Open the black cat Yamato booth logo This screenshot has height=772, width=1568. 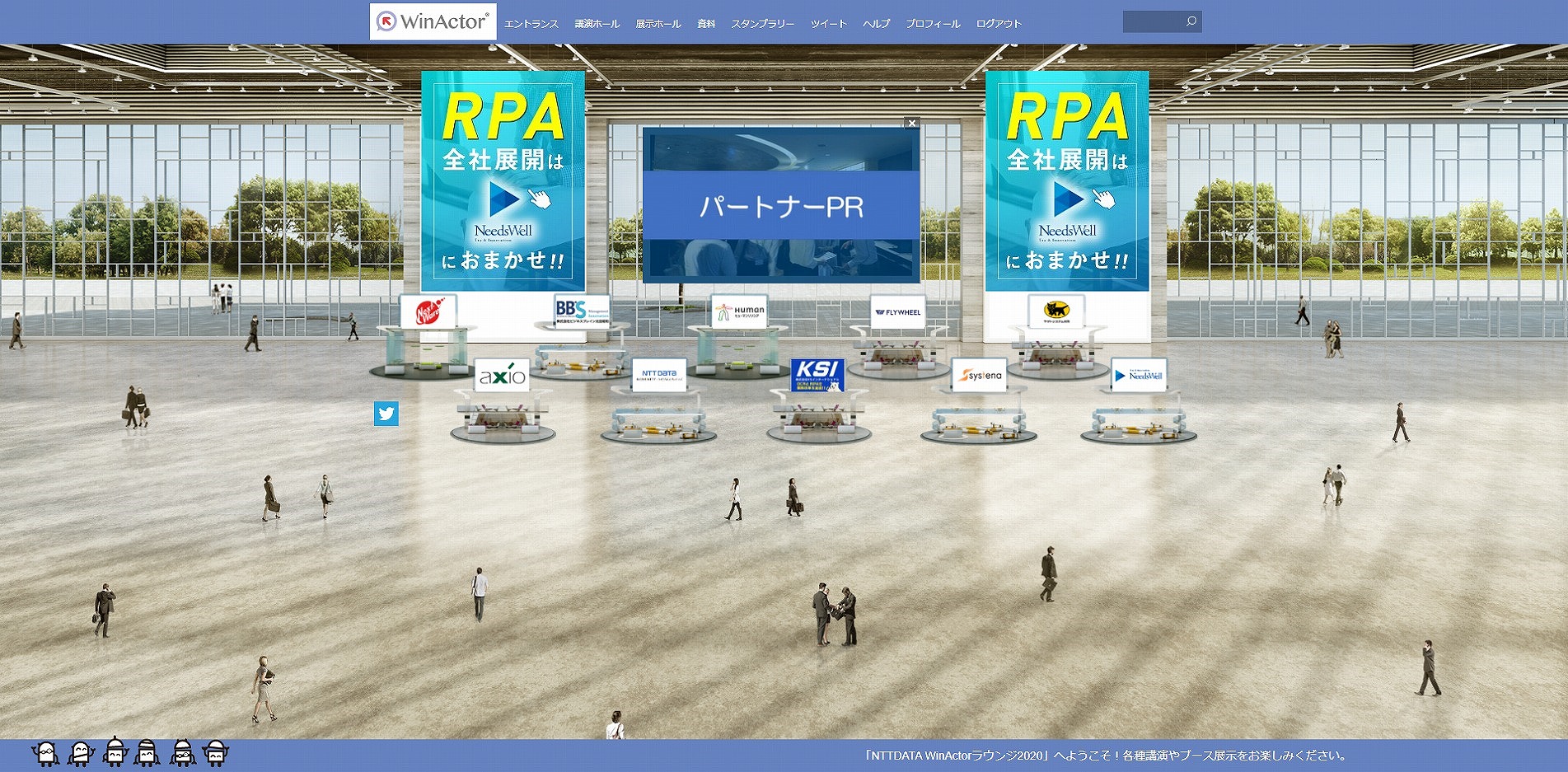click(1056, 311)
